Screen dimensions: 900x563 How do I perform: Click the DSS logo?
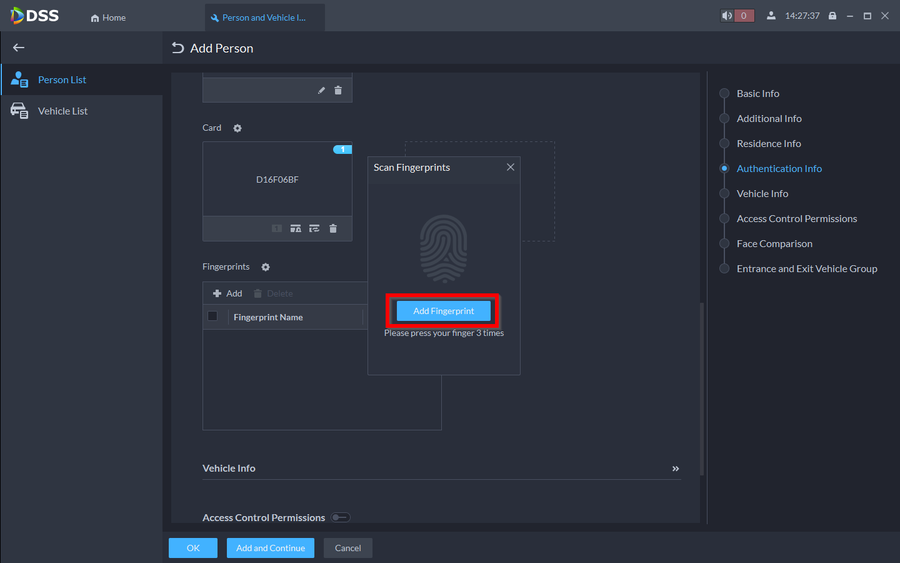[x=34, y=15]
